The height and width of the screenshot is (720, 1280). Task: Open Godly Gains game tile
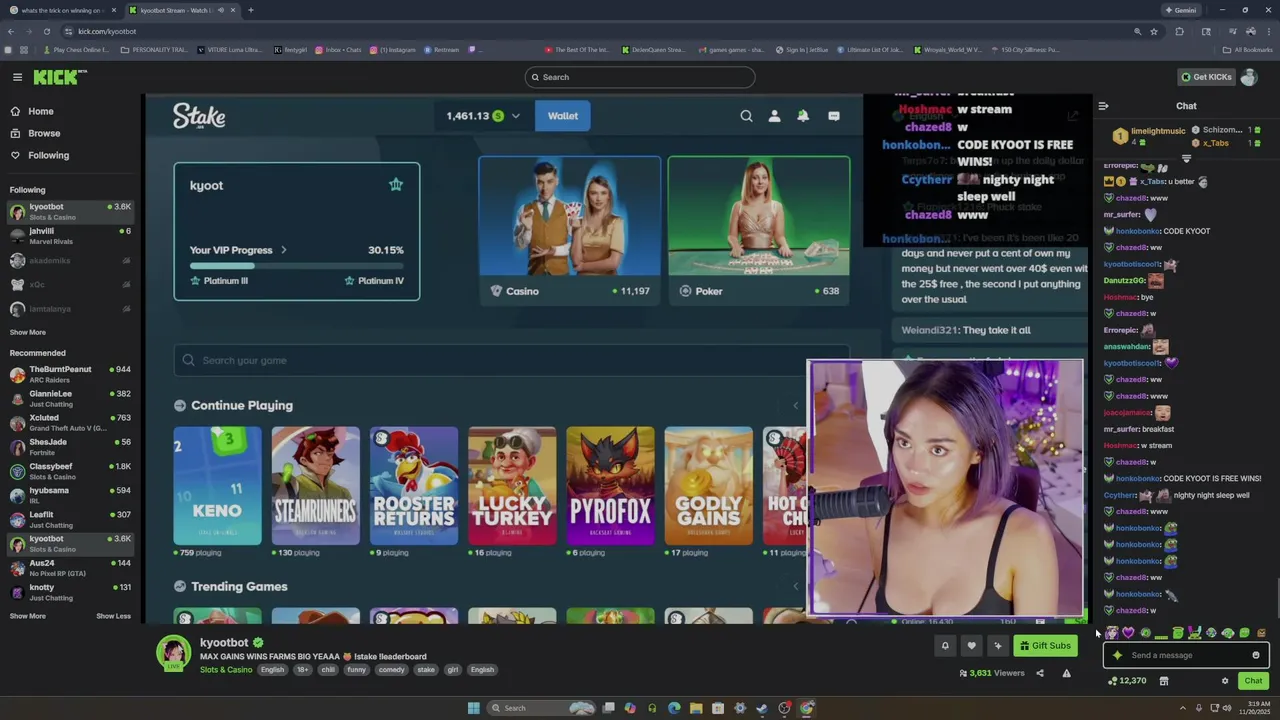[x=708, y=486]
